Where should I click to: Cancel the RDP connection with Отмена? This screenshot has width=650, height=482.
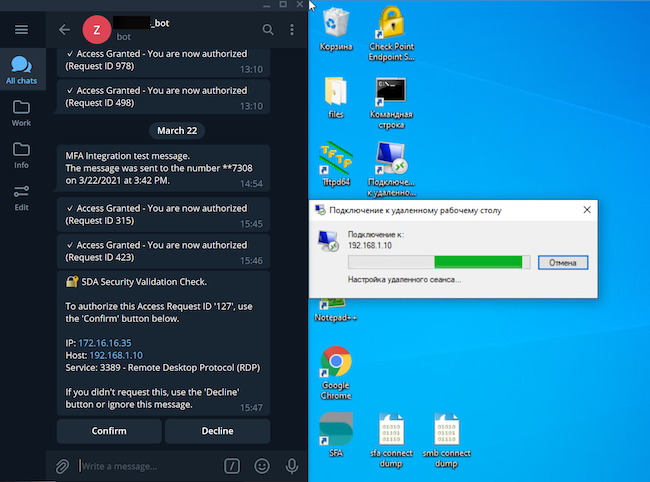pos(563,262)
